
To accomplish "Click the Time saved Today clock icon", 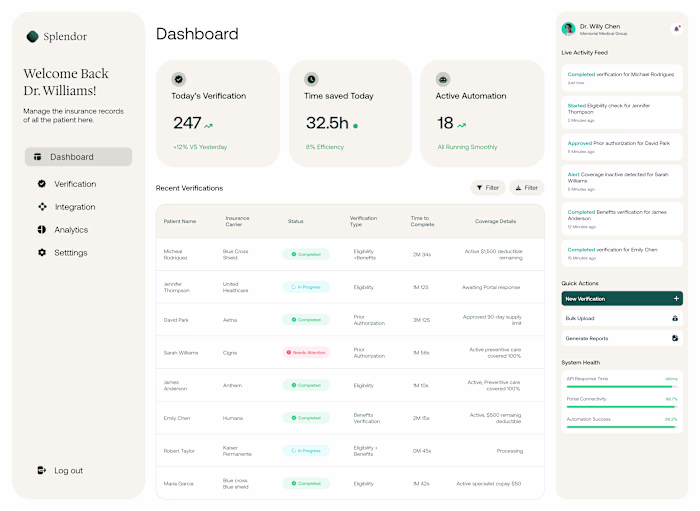I will (x=312, y=79).
